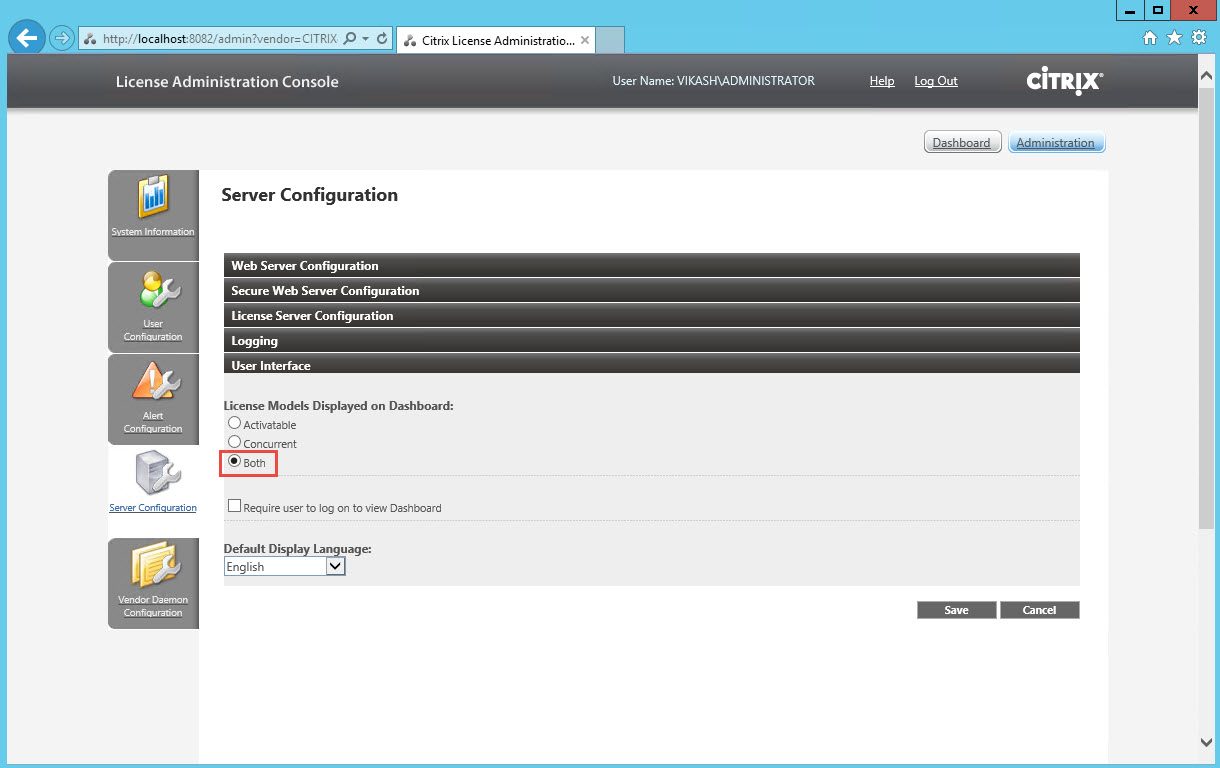1220x768 pixels.
Task: Close the Citrix License Administration tab
Action: coord(585,40)
